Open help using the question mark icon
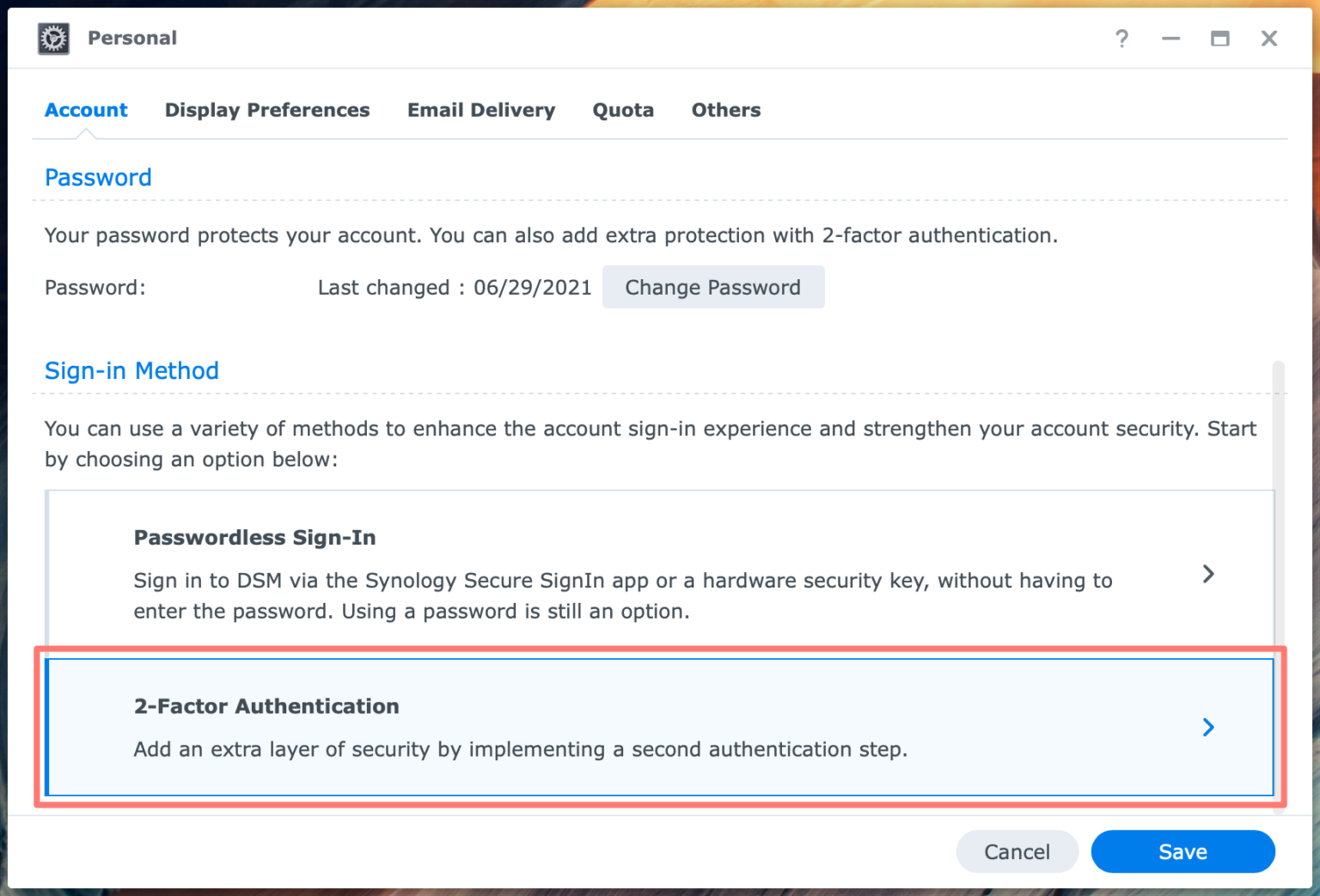Image resolution: width=1320 pixels, height=896 pixels. coord(1121,38)
